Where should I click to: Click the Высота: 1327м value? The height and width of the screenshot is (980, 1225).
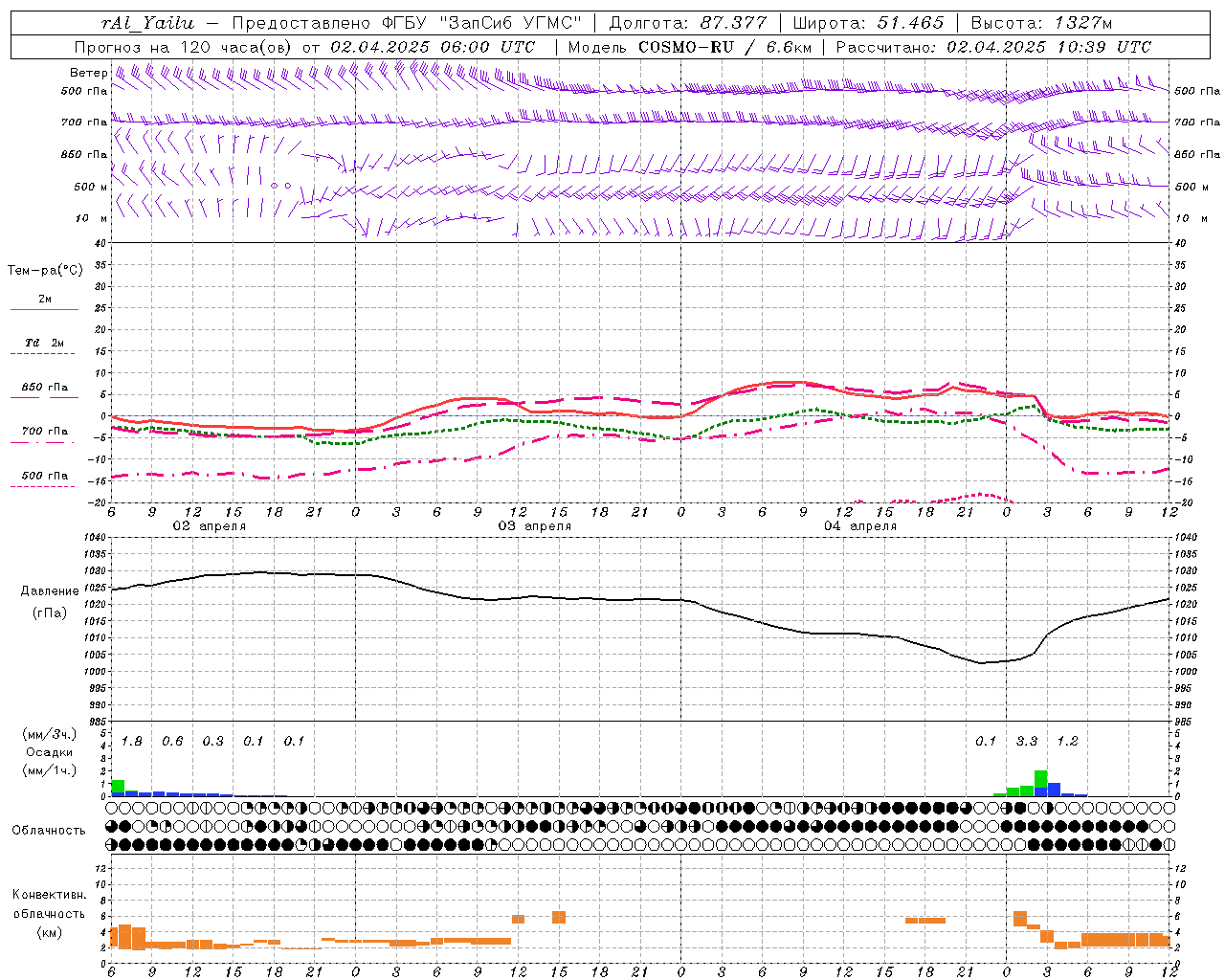(x=1041, y=23)
